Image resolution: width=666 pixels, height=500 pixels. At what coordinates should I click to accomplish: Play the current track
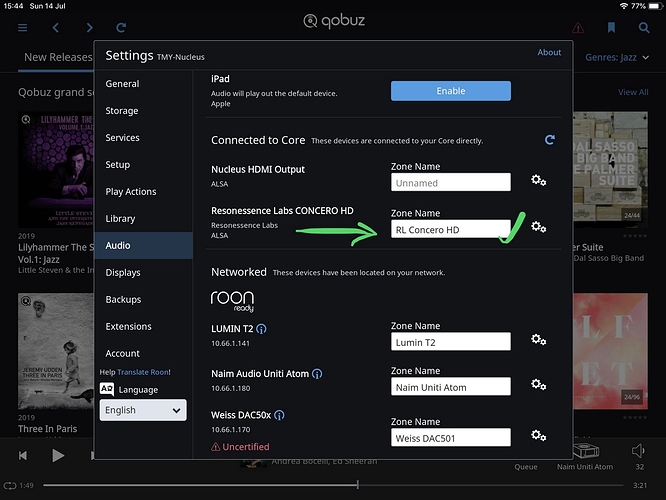pyautogui.click(x=58, y=455)
